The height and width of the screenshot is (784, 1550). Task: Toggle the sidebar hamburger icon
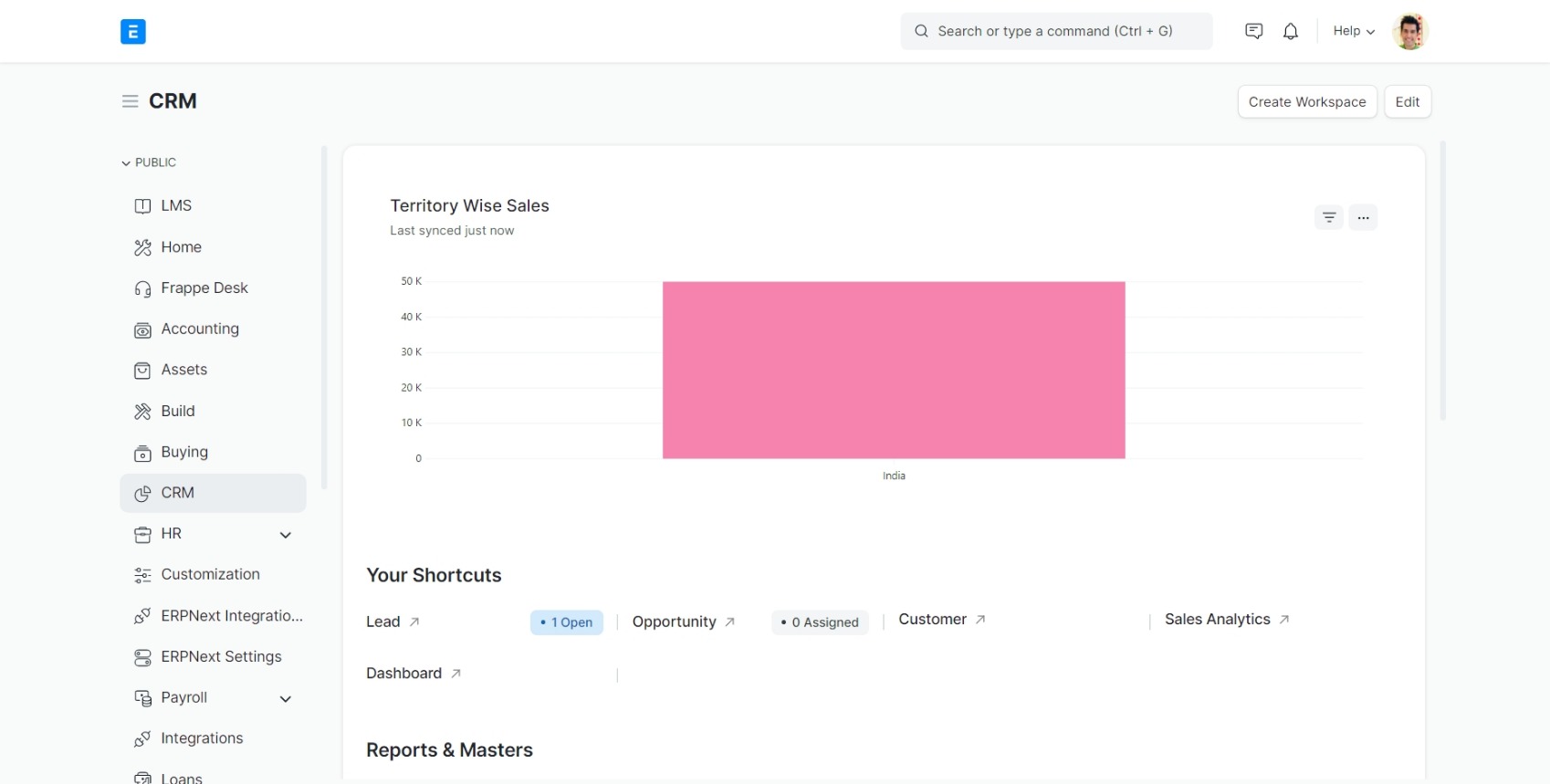click(131, 101)
